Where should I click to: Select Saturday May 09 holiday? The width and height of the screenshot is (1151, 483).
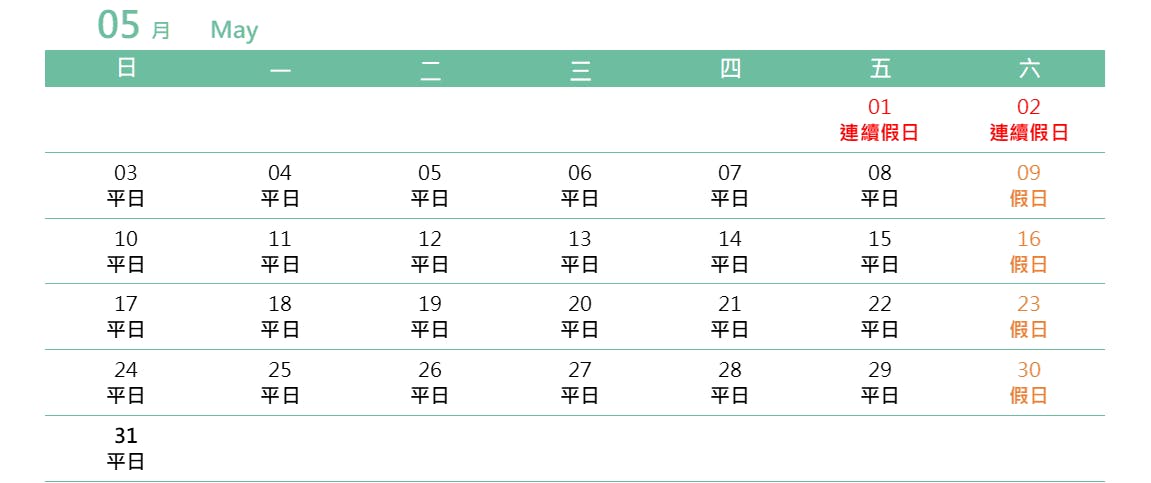[1029, 185]
